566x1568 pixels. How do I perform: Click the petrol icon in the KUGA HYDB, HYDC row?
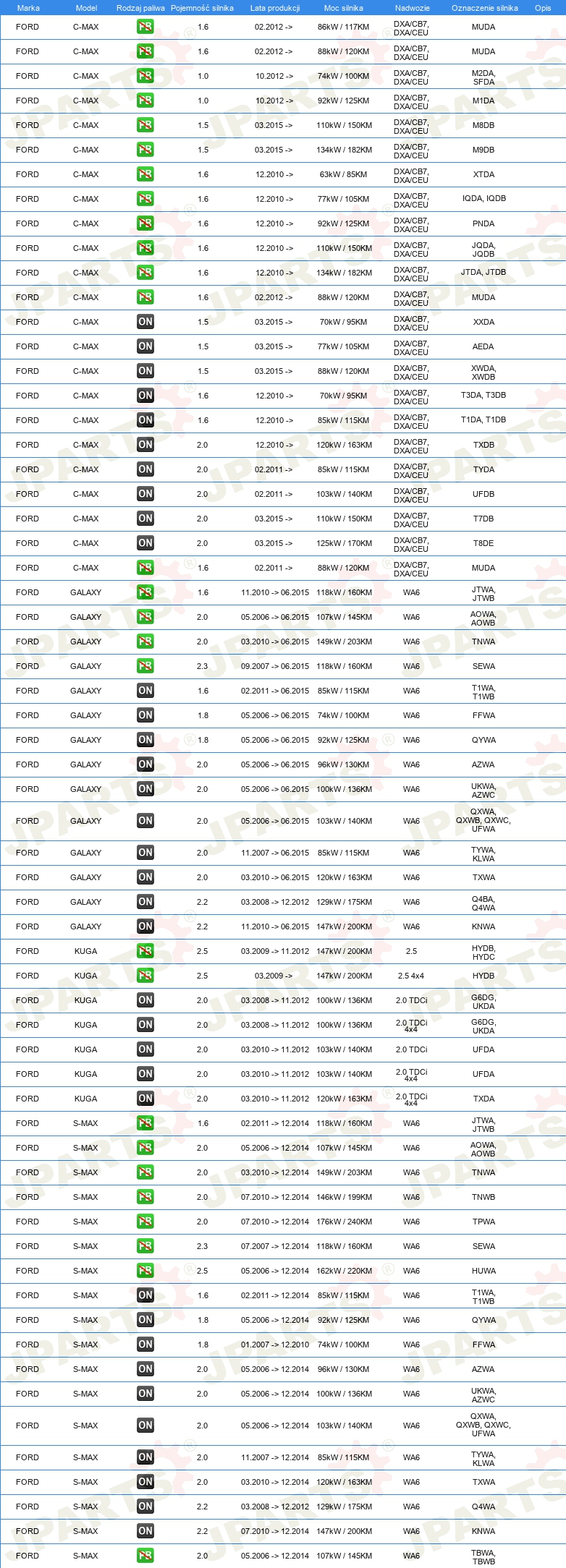click(145, 951)
